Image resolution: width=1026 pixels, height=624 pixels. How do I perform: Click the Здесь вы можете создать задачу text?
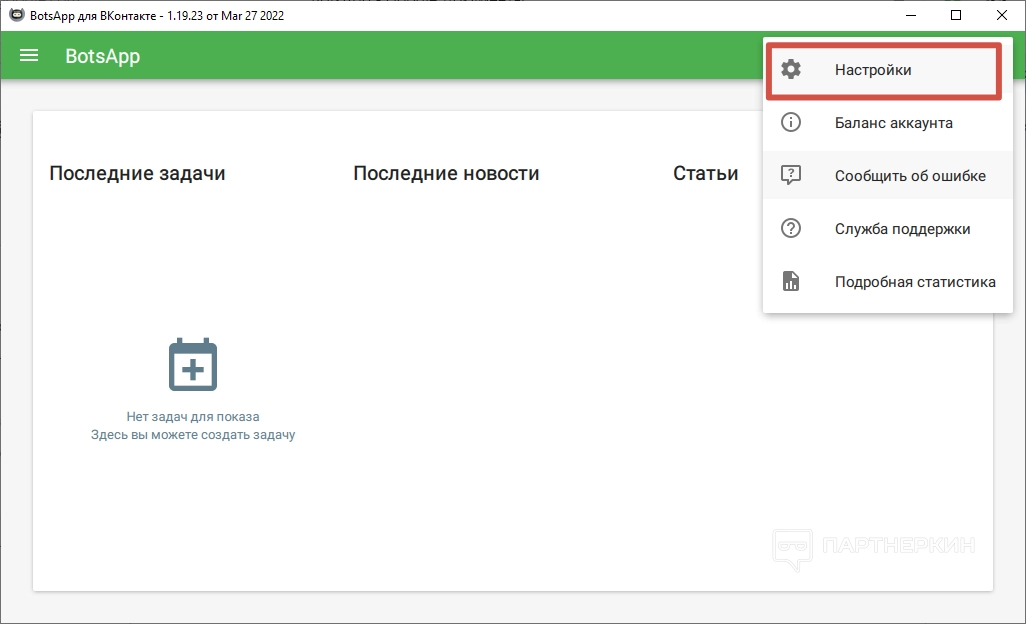tap(193, 434)
